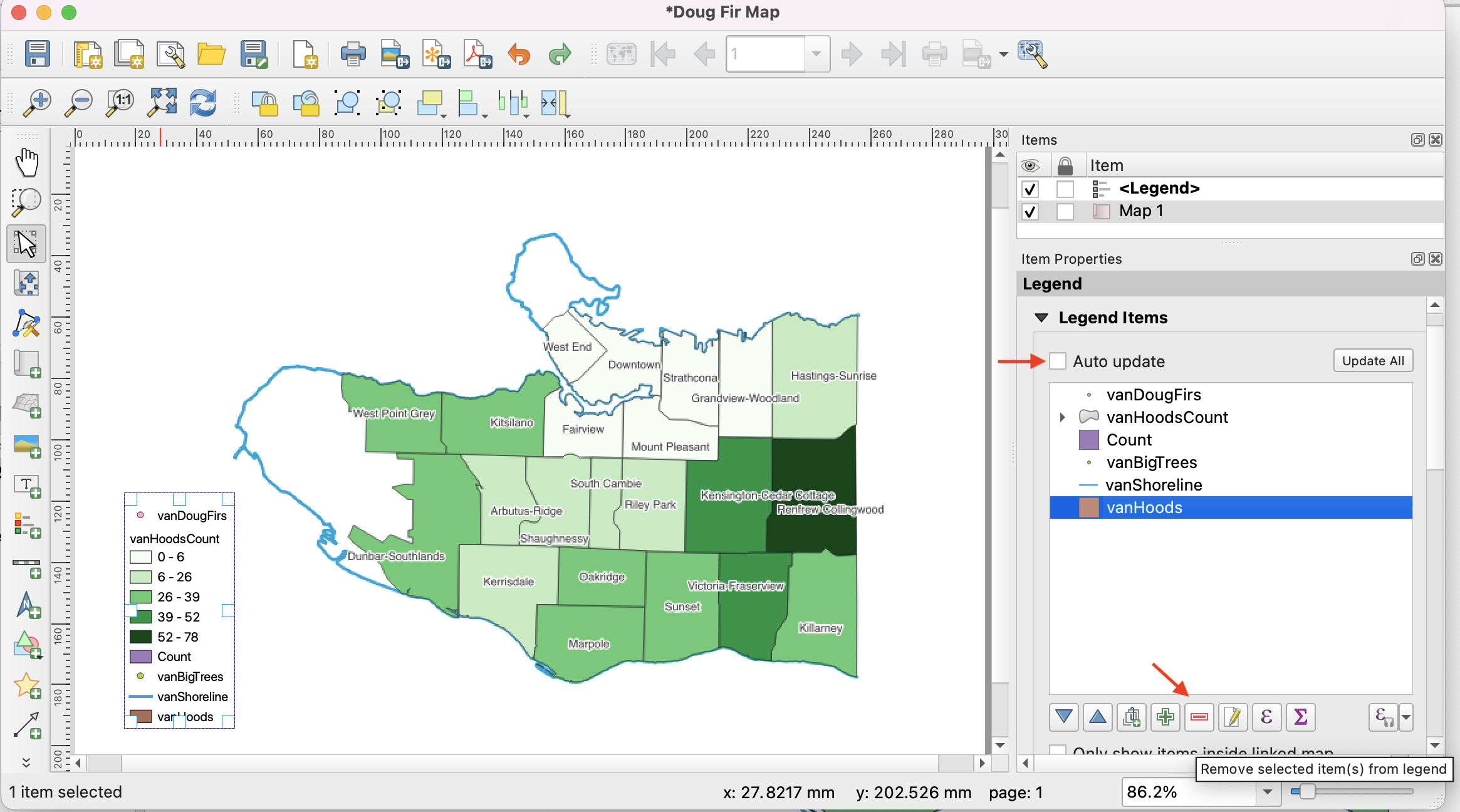Click green plus to add legend layer
The image size is (1460, 812).
coord(1165,717)
